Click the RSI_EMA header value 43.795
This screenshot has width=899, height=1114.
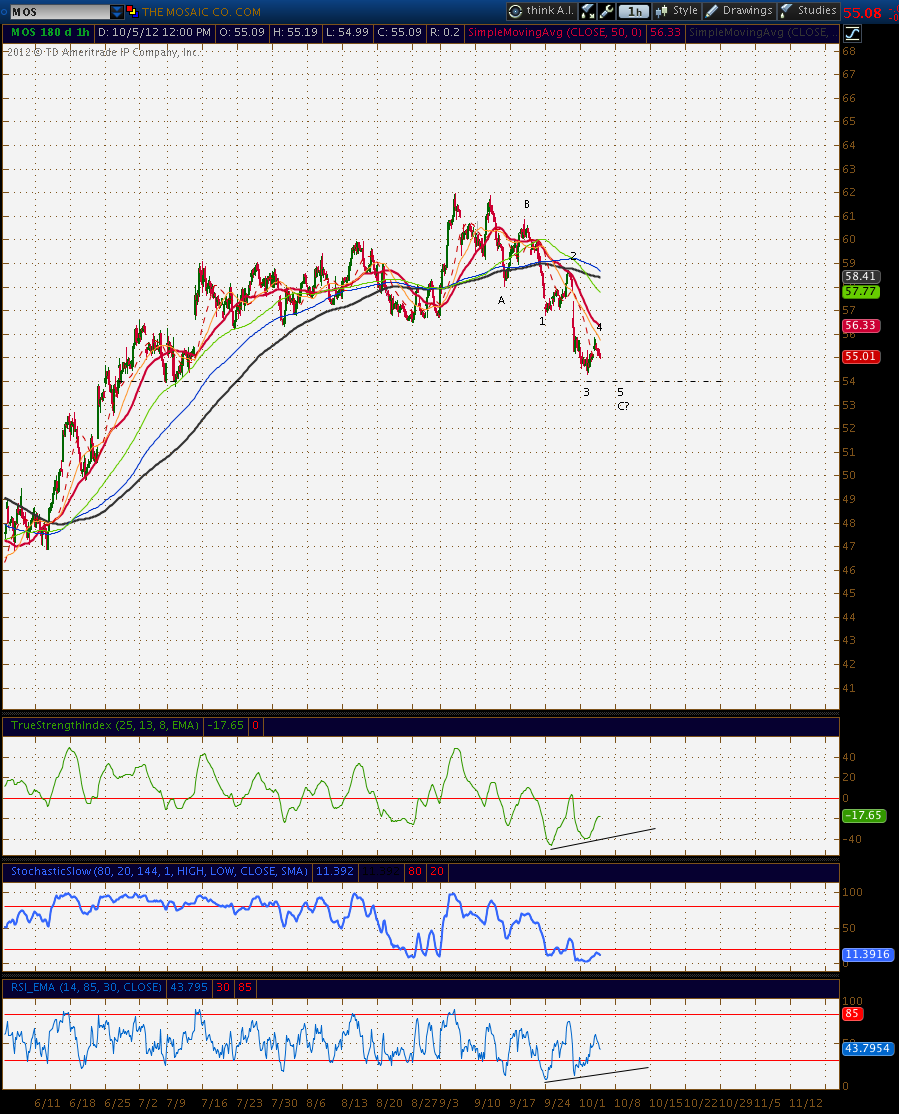[189, 988]
